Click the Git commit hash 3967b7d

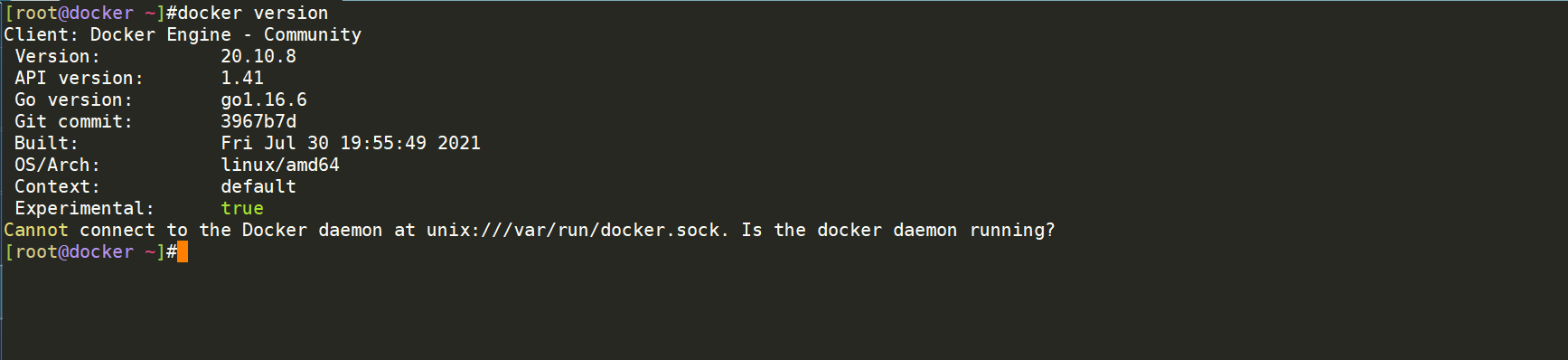(x=258, y=121)
